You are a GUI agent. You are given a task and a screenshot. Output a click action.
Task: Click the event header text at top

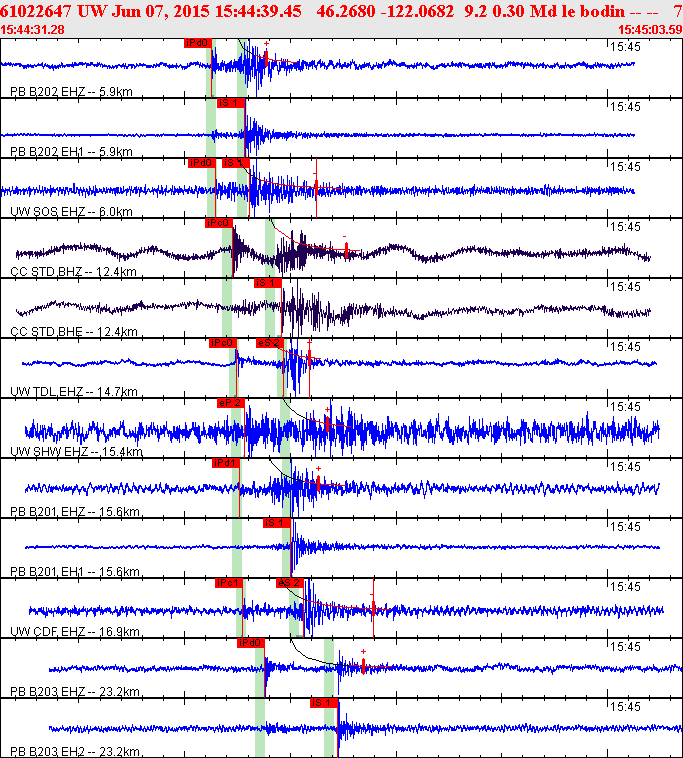coord(338,11)
